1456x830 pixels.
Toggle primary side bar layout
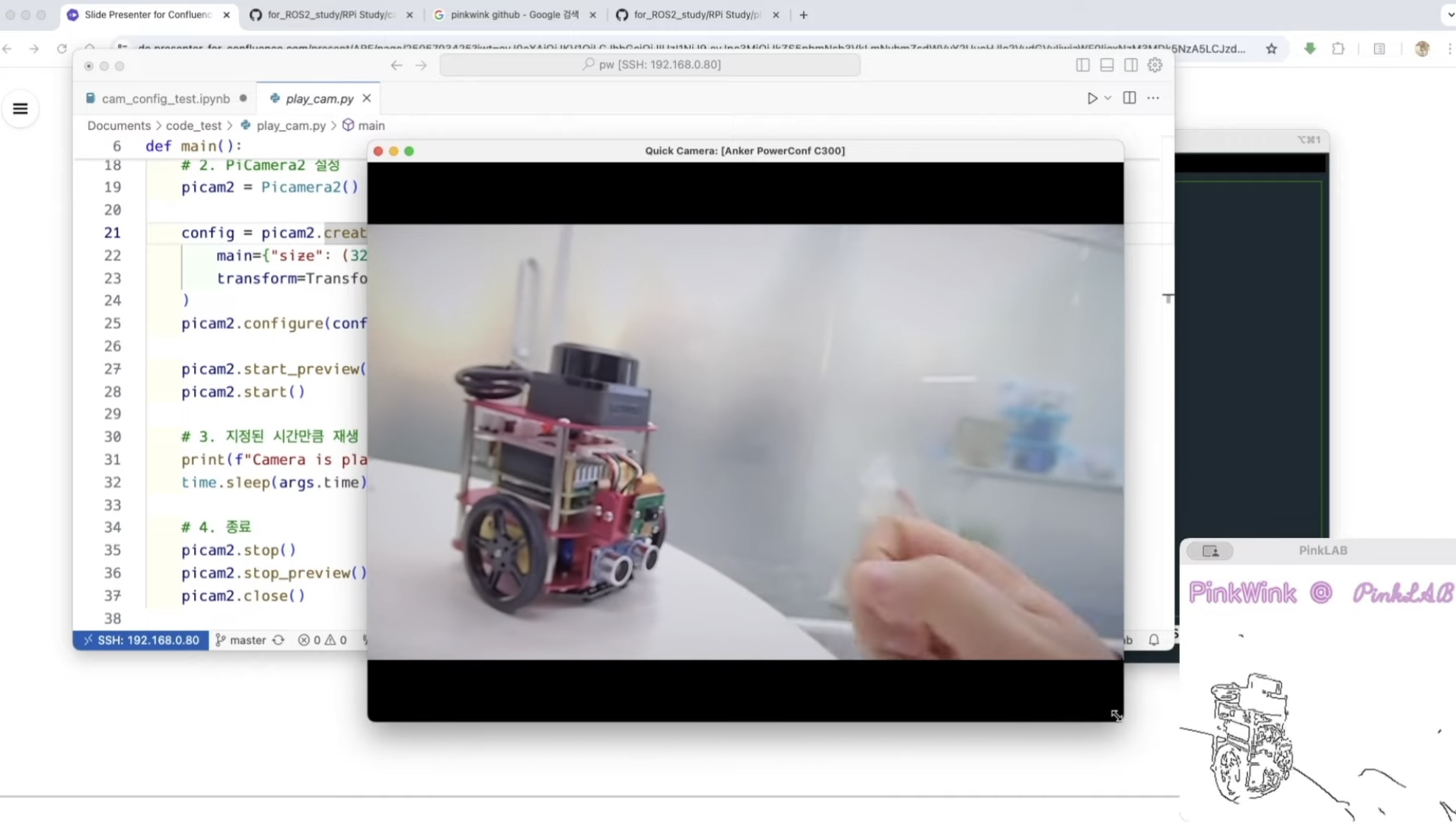coord(1083,65)
